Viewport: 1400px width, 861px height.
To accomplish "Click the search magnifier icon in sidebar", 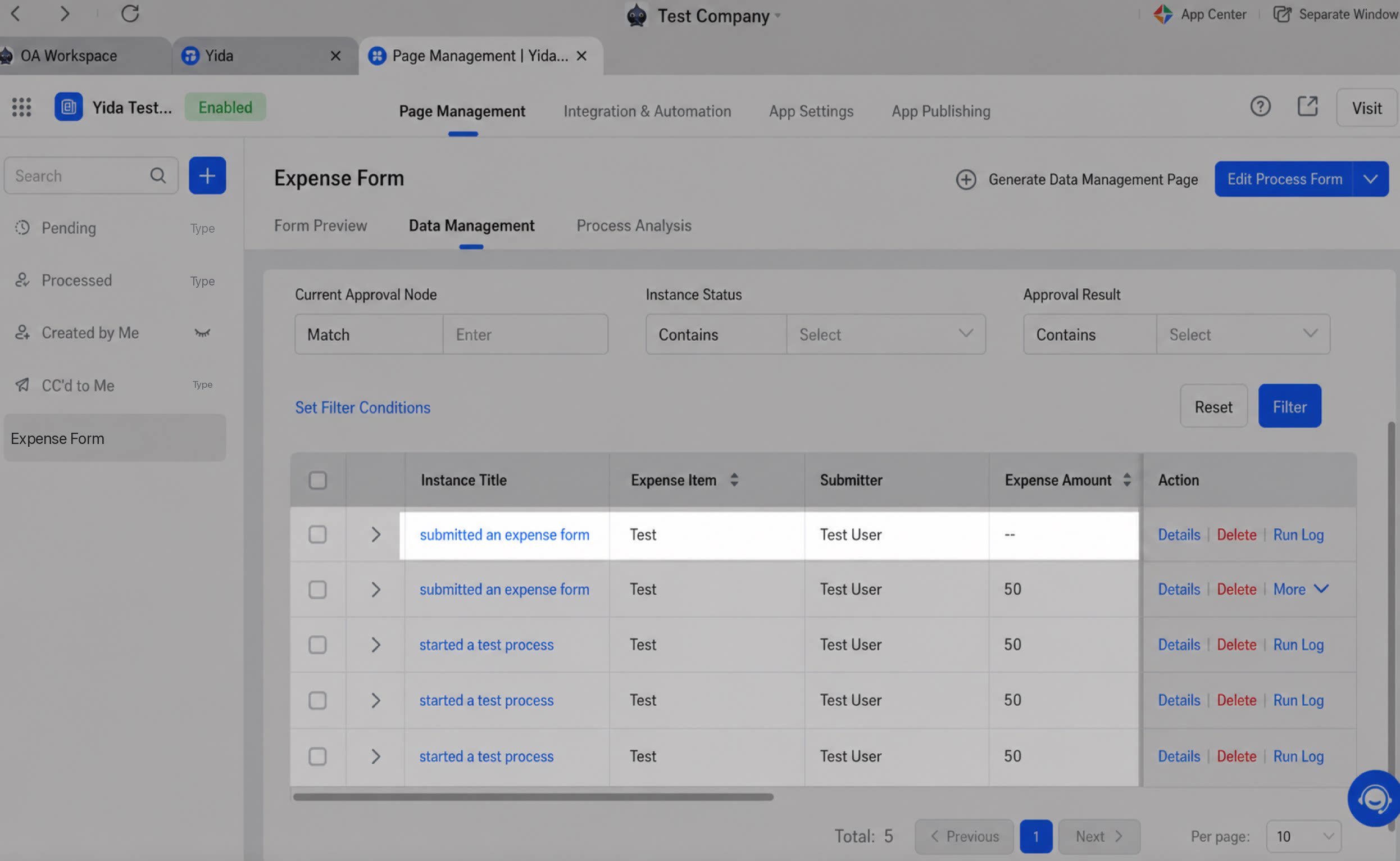I will [158, 175].
